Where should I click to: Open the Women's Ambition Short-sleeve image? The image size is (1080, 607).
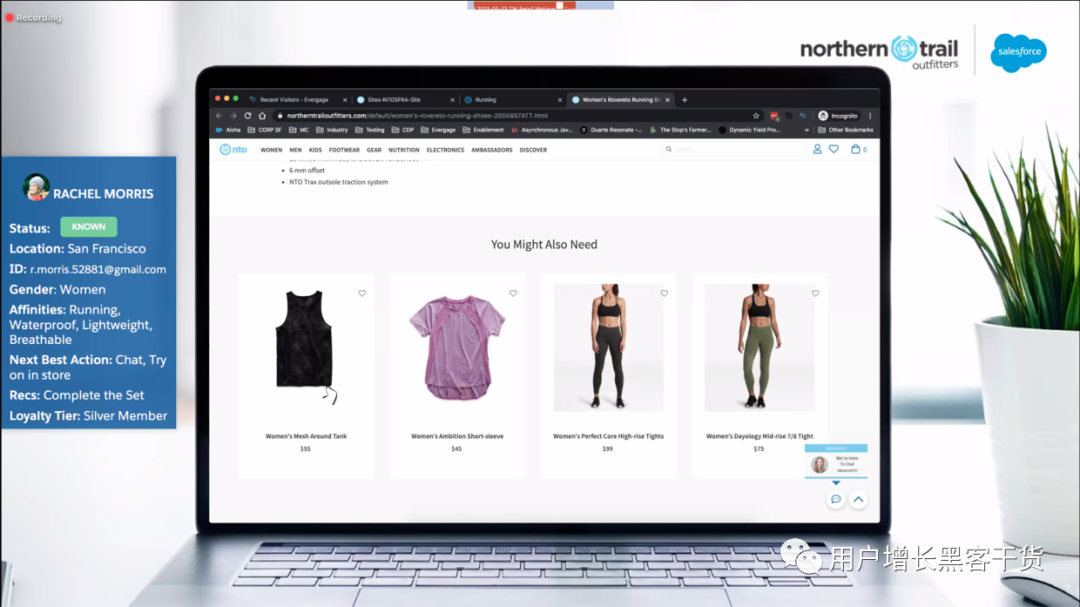pos(457,347)
